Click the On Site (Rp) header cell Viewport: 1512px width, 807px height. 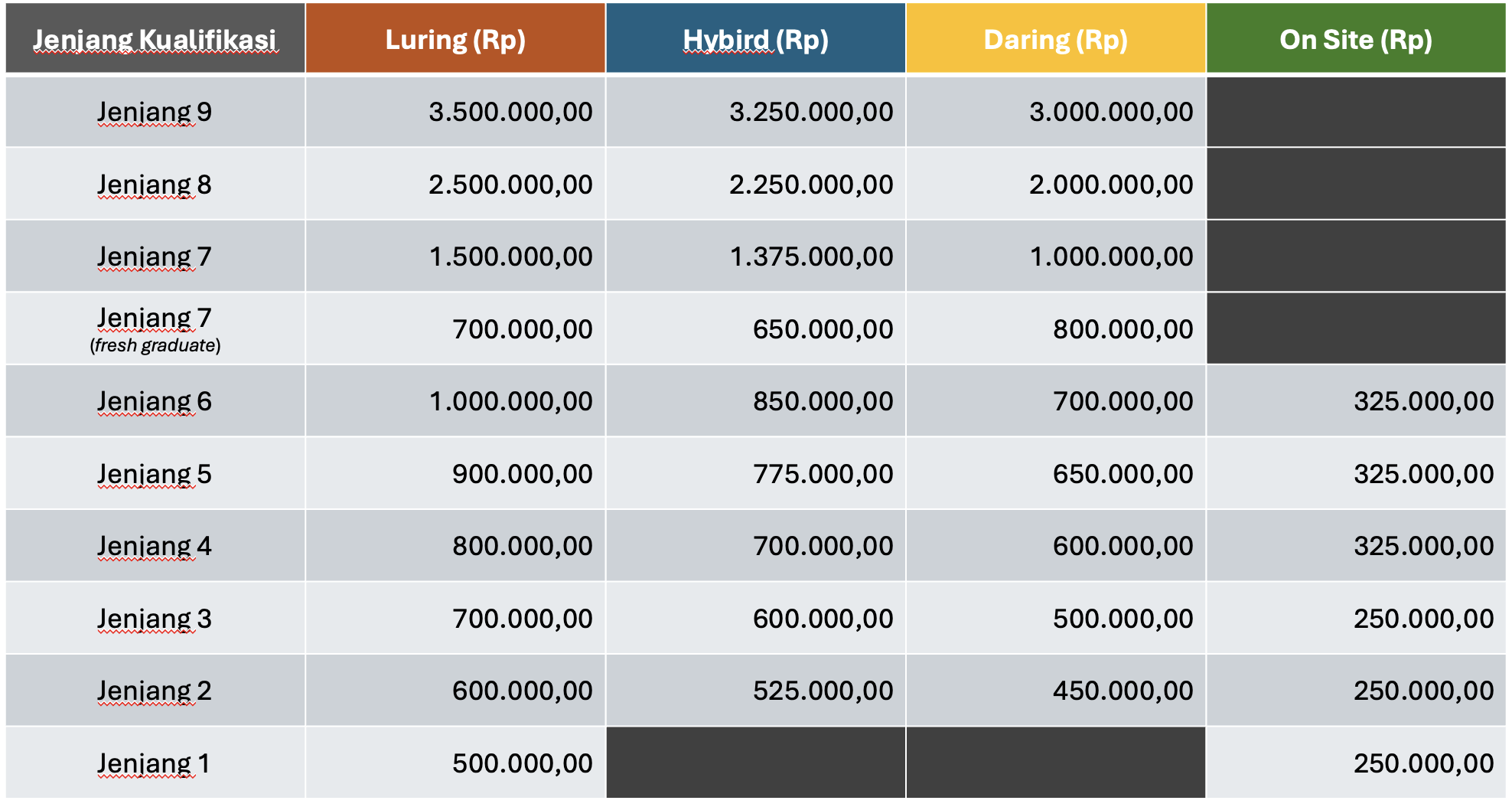point(1356,38)
